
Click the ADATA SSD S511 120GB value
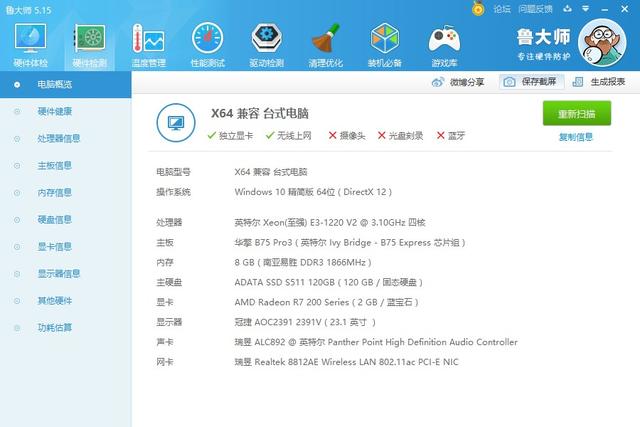pyautogui.click(x=329, y=282)
